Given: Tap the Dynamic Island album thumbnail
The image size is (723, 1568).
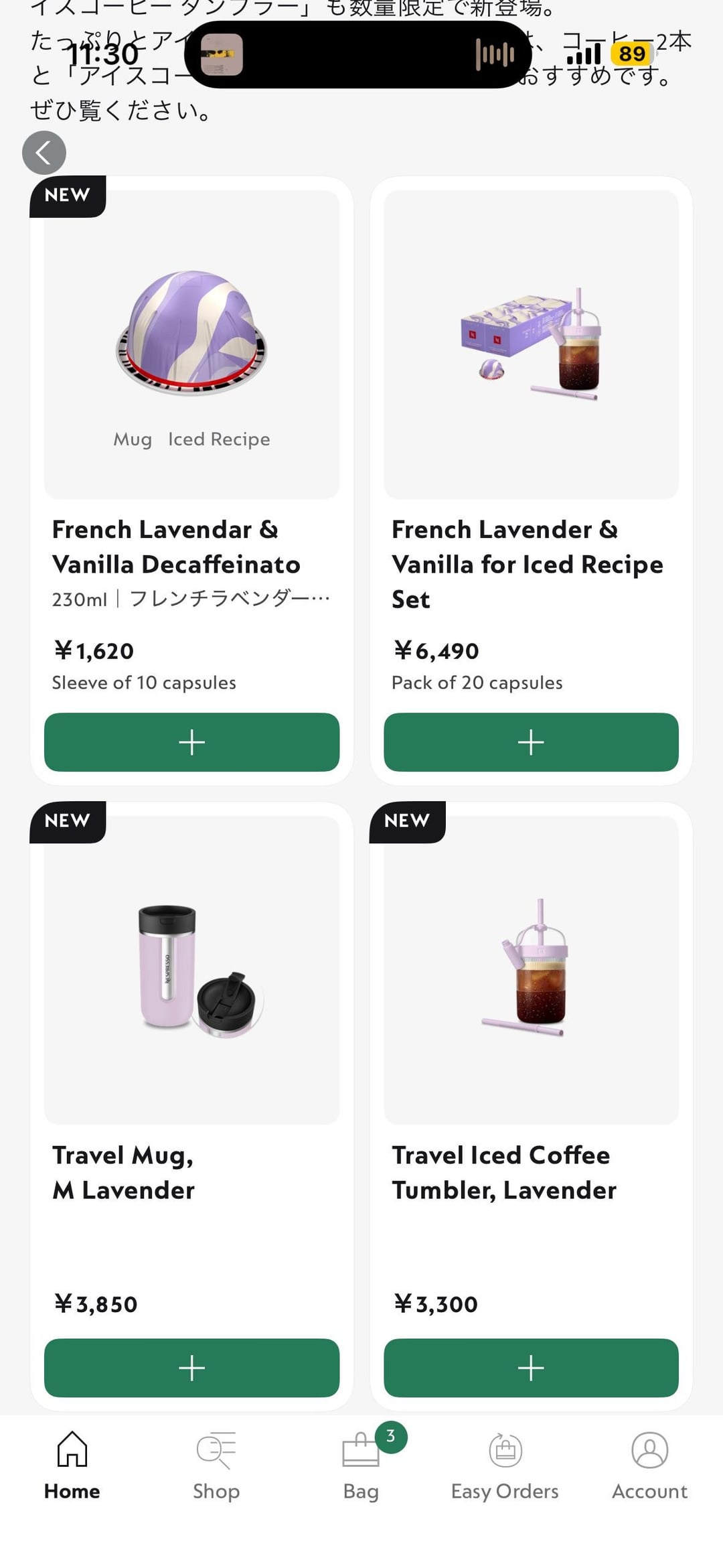Looking at the screenshot, I should (x=222, y=55).
